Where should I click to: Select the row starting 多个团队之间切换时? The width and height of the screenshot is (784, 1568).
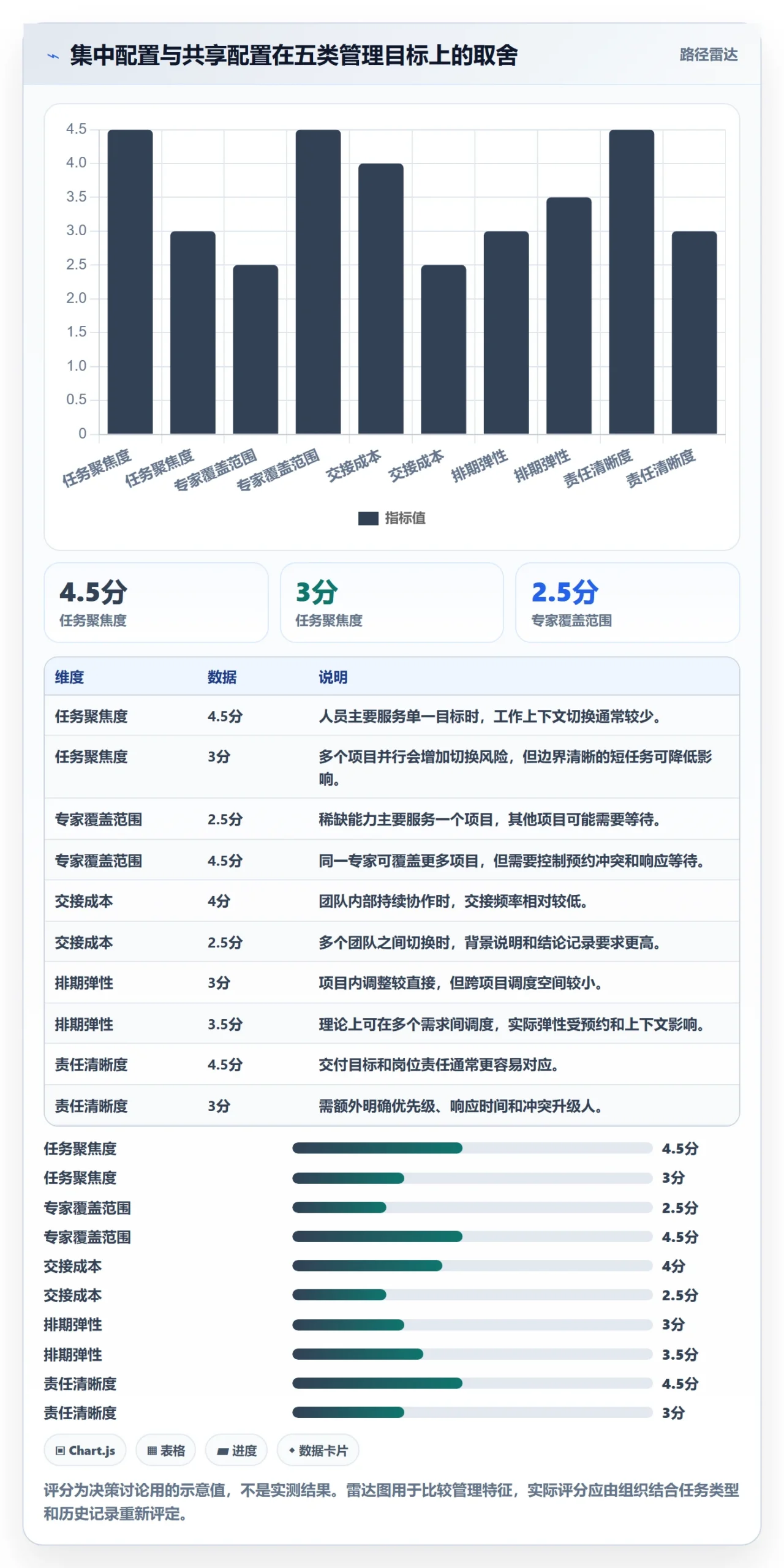(x=392, y=942)
